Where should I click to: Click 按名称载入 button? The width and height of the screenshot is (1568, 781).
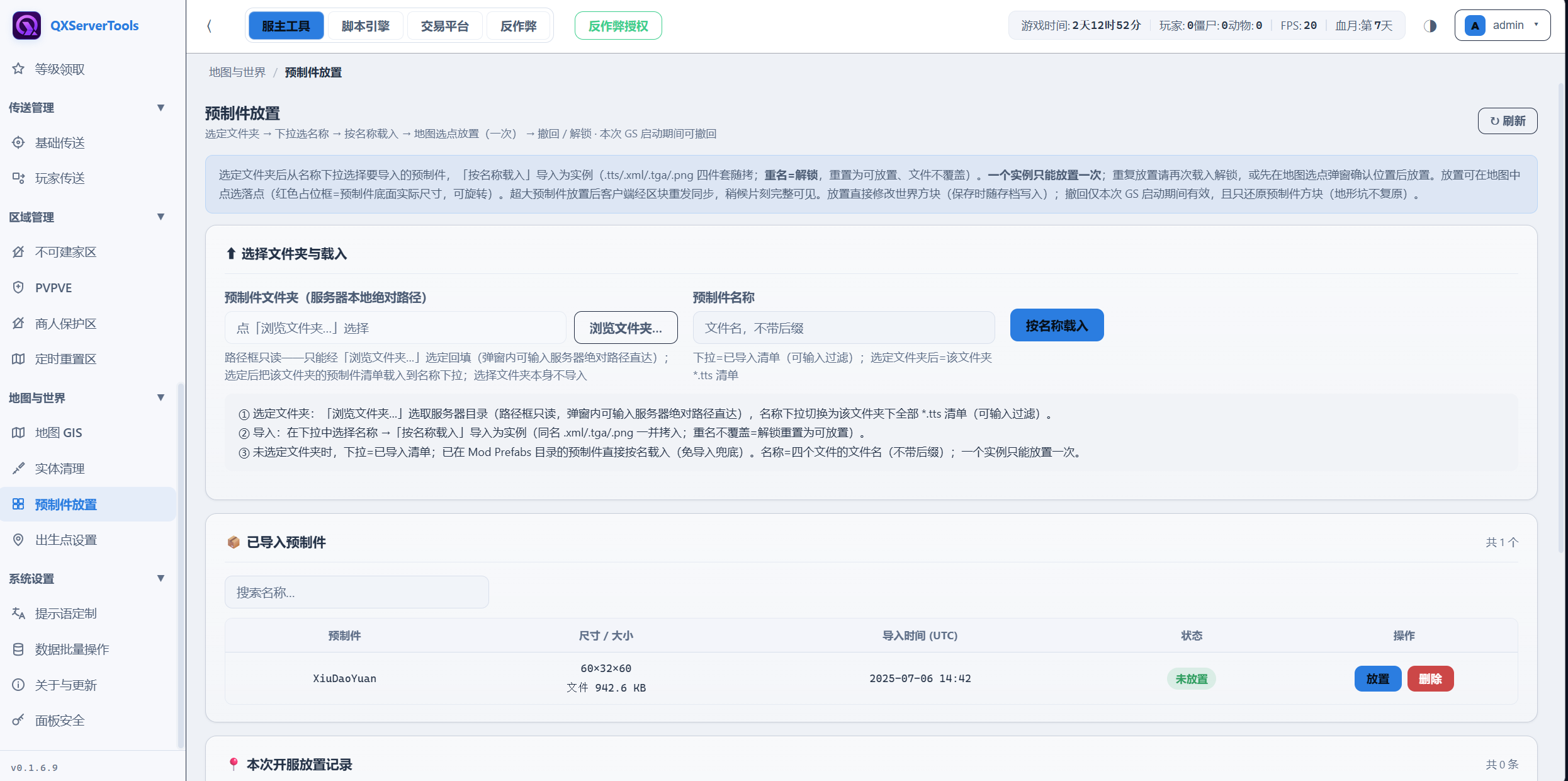1056,326
